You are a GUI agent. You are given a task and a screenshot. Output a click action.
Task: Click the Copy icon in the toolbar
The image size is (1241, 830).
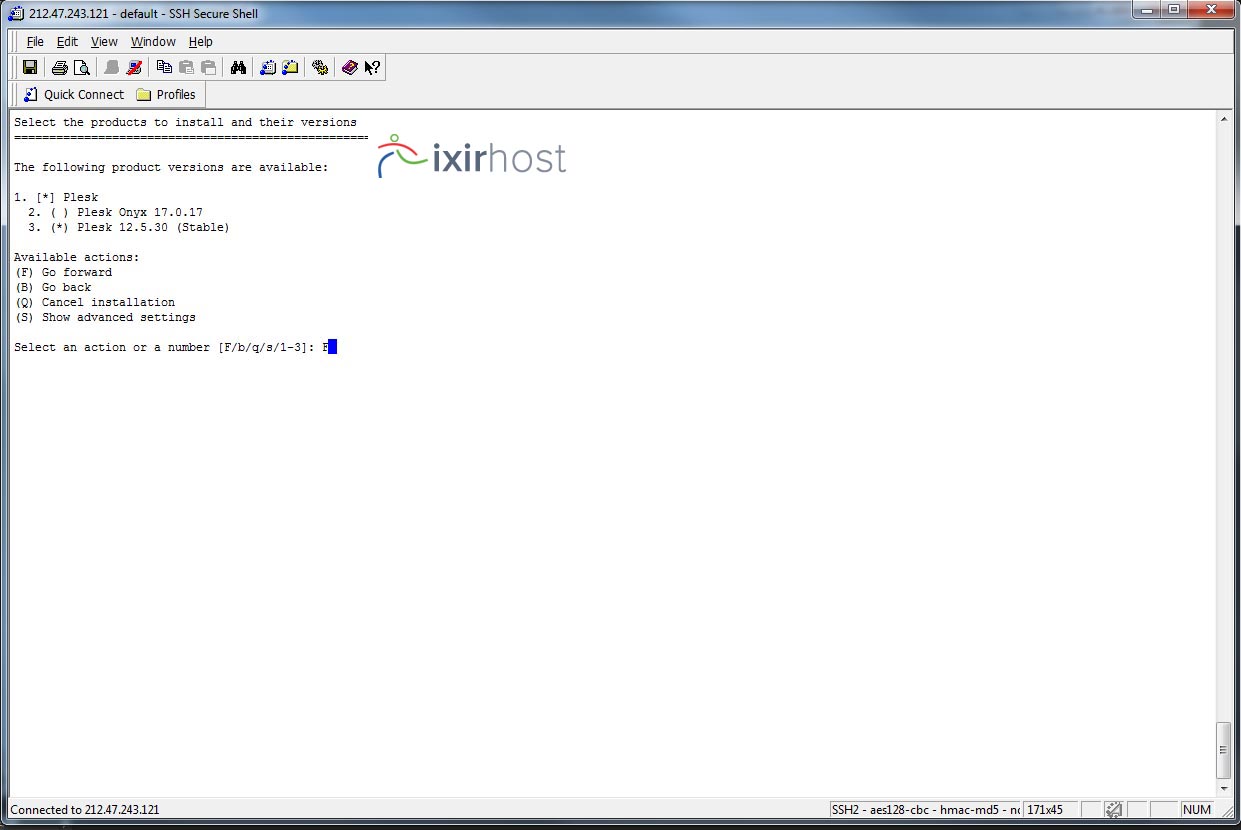pos(164,68)
